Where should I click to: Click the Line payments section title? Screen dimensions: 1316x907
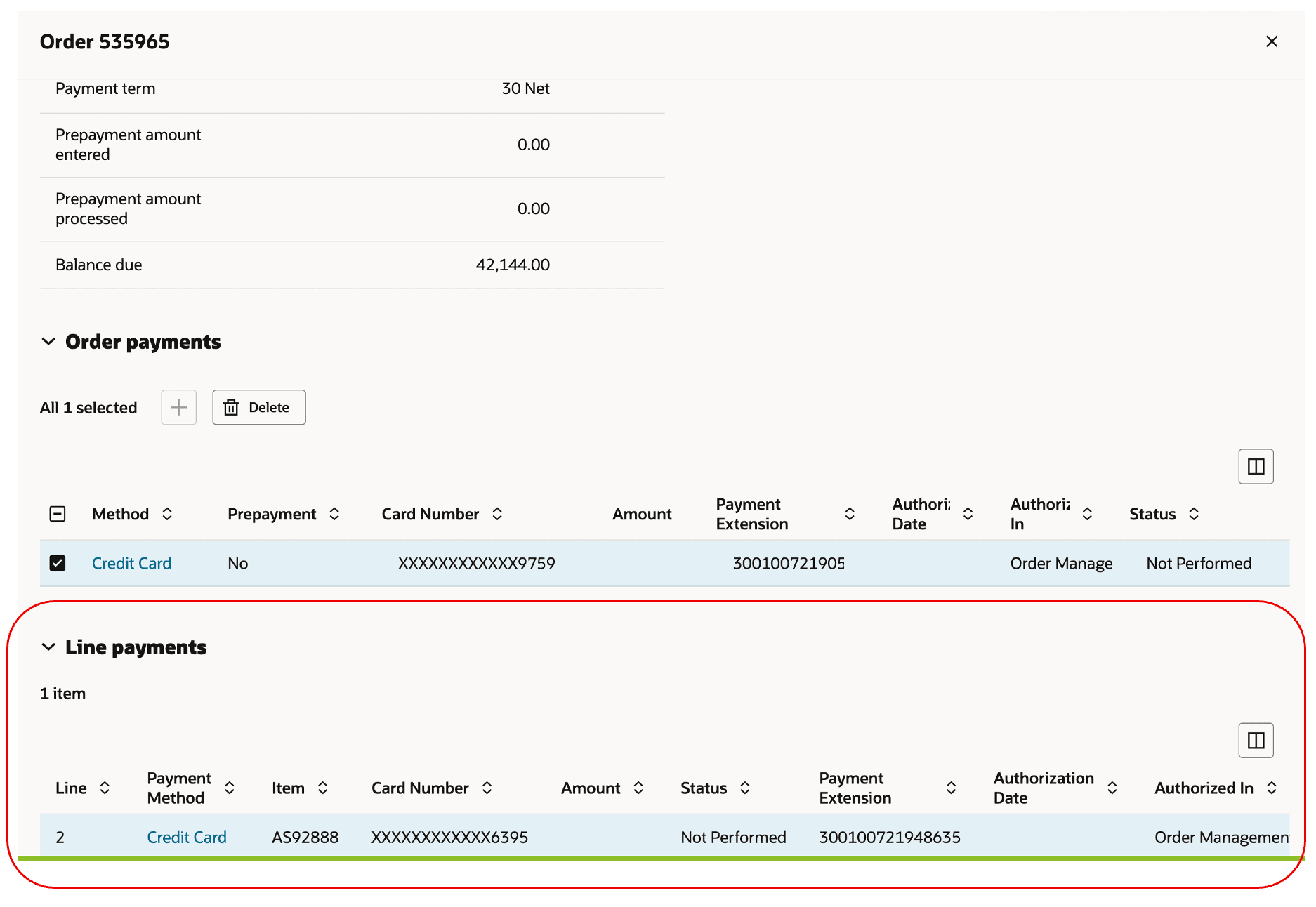click(x=136, y=647)
